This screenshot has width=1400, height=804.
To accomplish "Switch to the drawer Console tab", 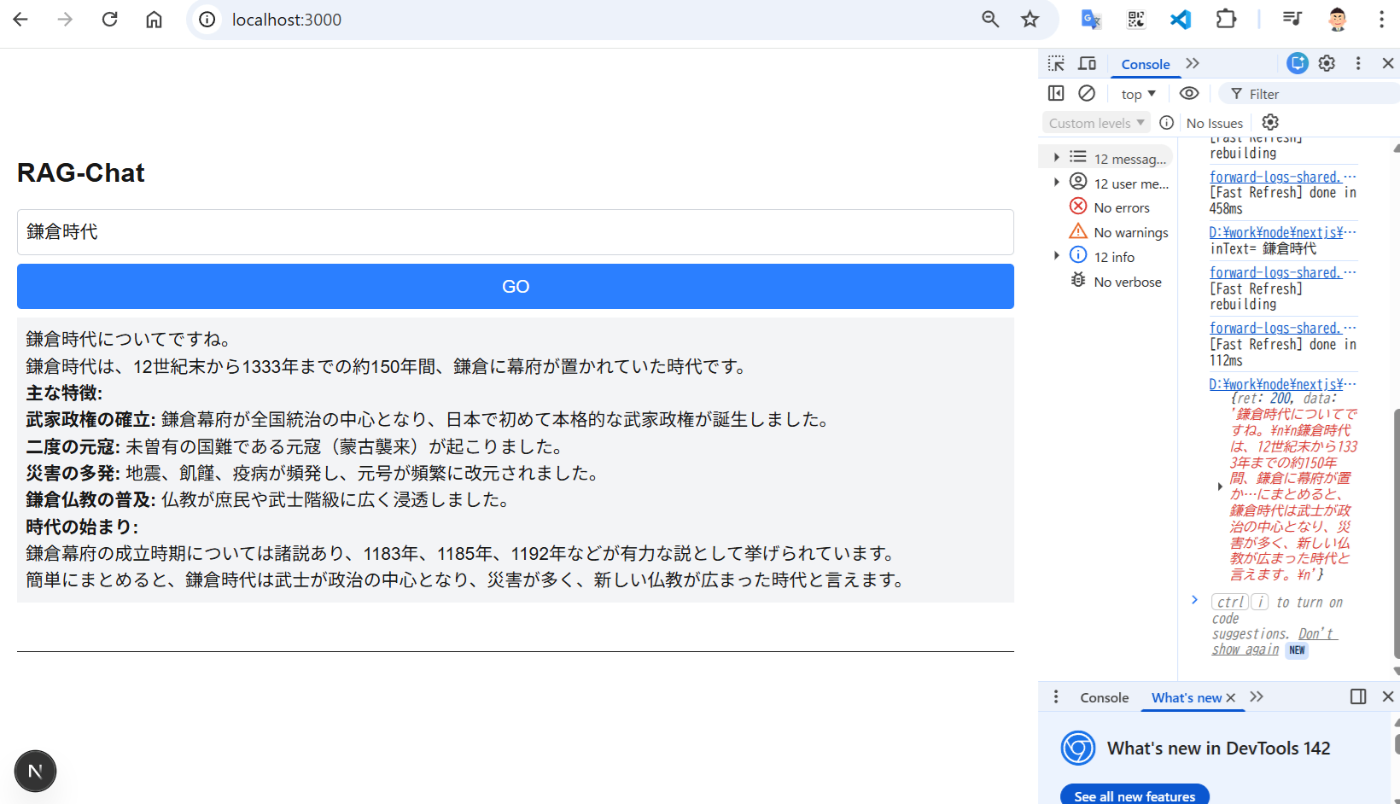I will coord(1104,698).
